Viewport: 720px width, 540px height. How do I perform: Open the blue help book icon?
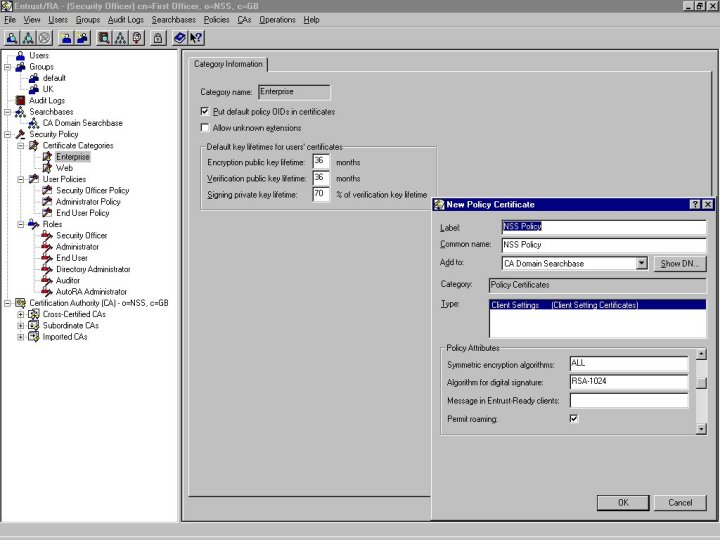pos(180,38)
